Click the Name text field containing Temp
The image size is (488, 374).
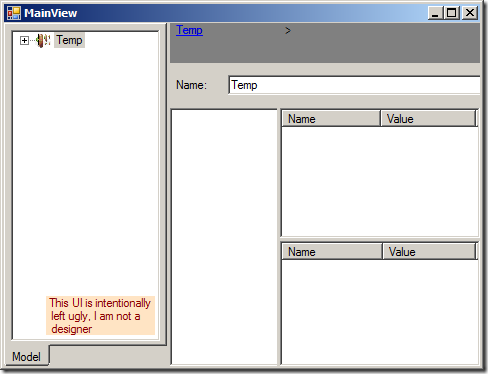click(x=354, y=85)
